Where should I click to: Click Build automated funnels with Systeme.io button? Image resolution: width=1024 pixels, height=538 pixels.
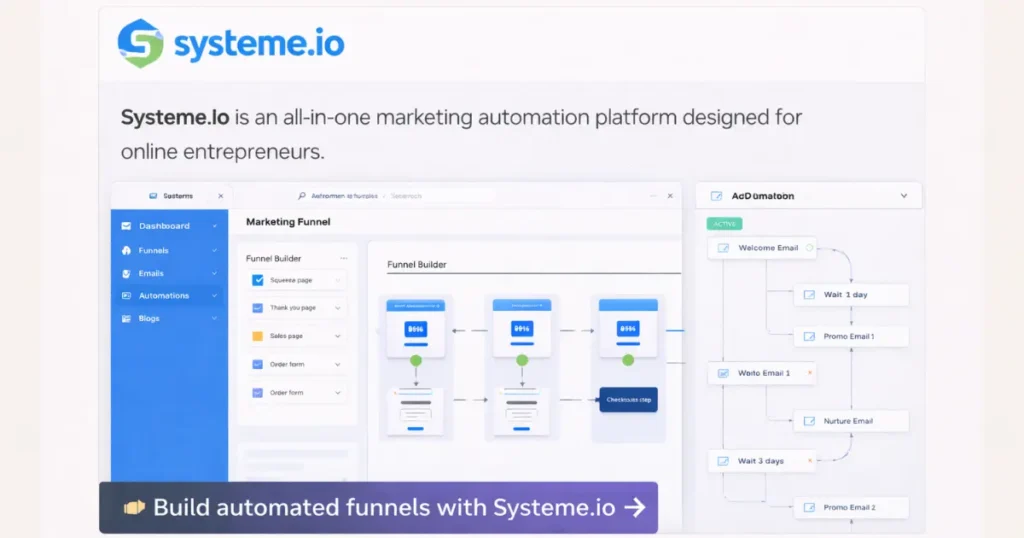point(378,507)
